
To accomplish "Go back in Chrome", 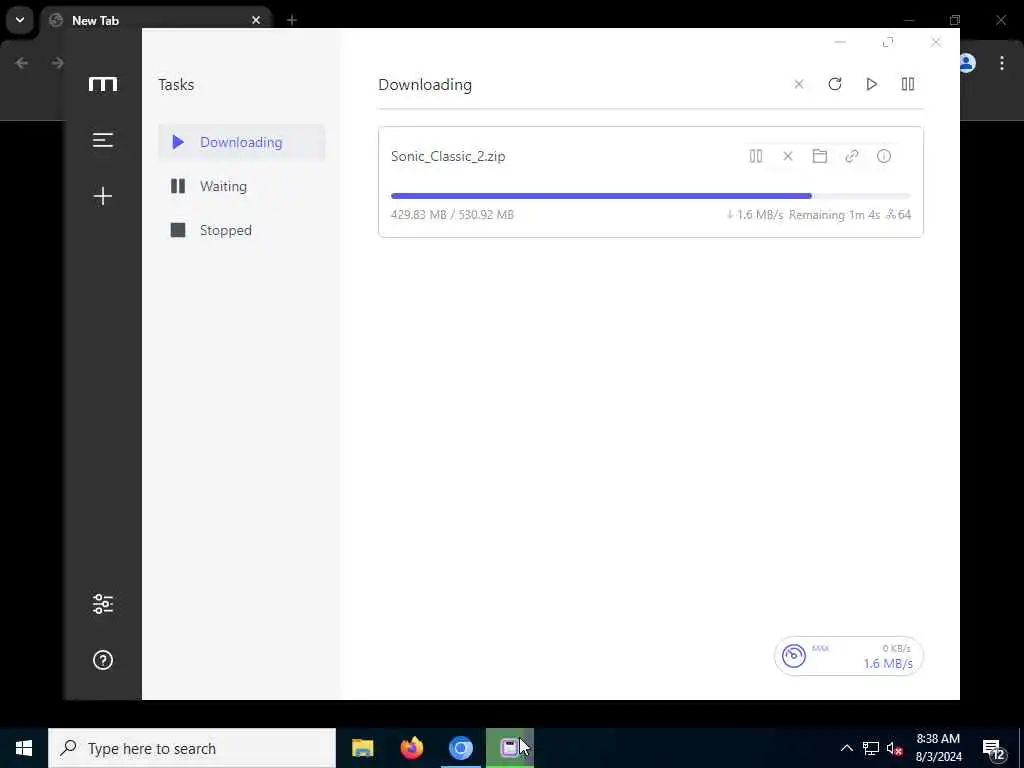I will tap(22, 63).
